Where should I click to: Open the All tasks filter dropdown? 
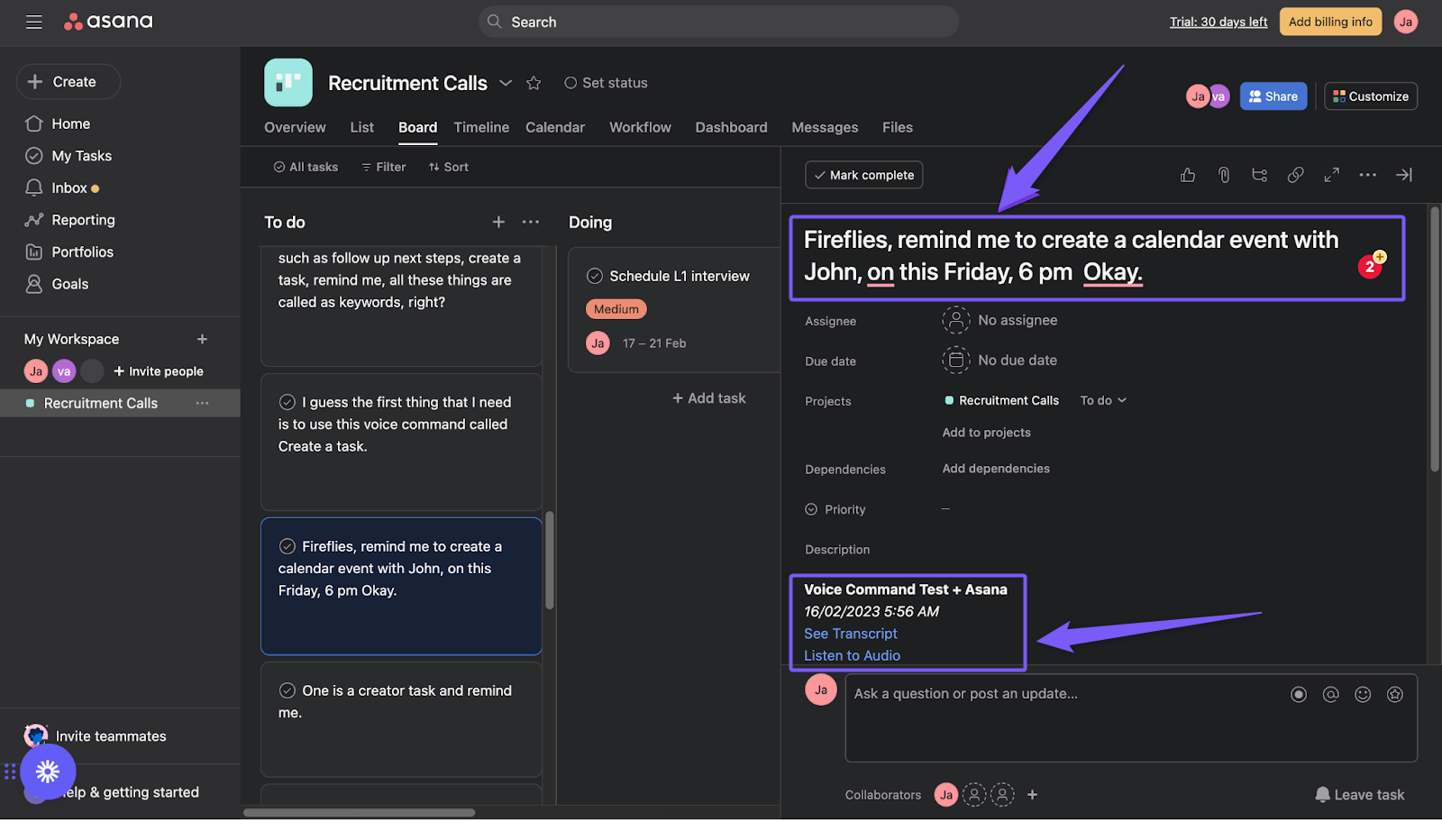(x=306, y=167)
